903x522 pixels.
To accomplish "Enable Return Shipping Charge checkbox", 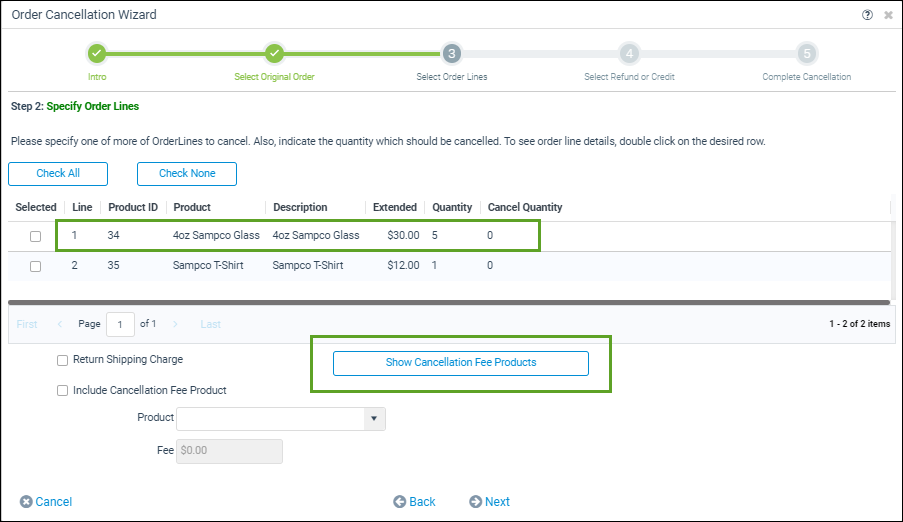I will pos(62,360).
